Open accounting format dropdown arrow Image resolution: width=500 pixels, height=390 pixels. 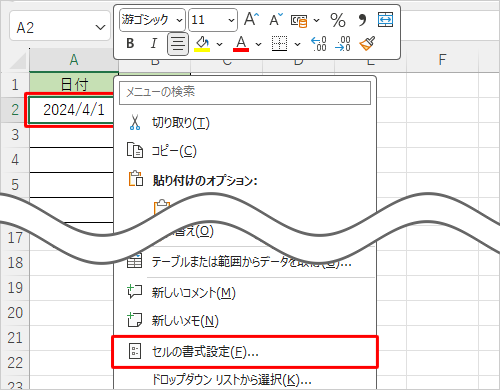click(316, 21)
